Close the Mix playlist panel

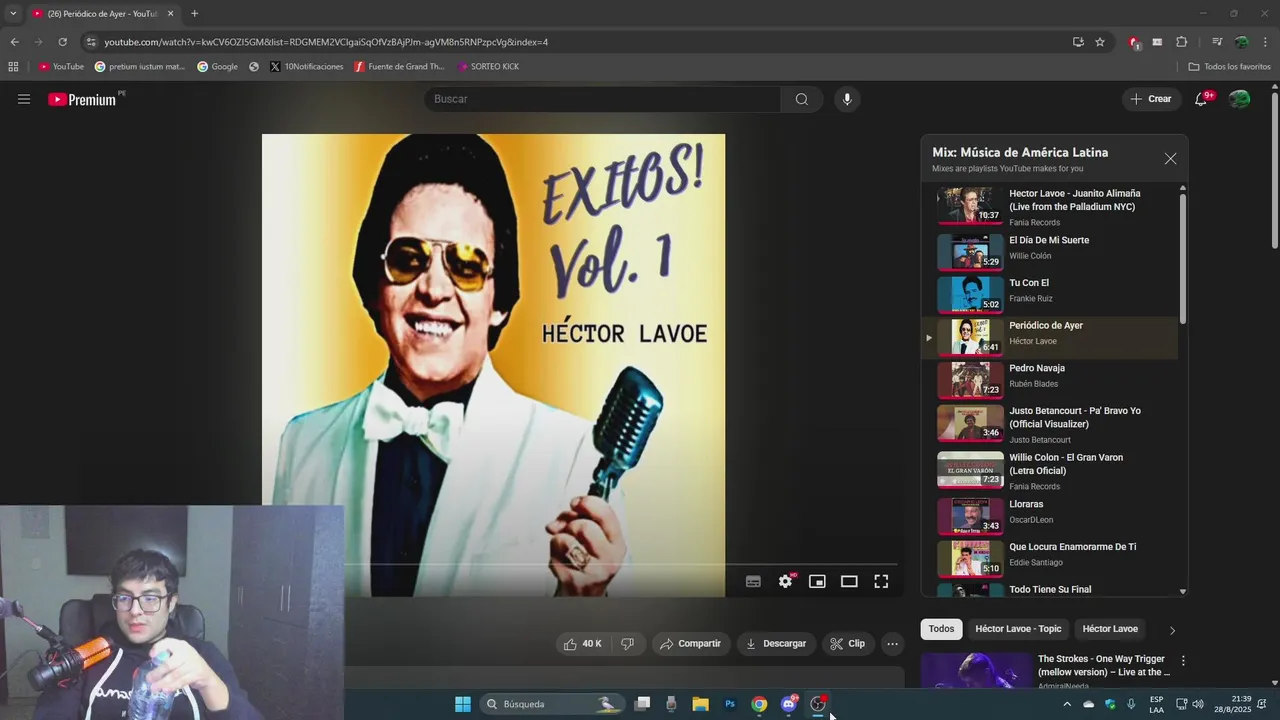[1170, 159]
